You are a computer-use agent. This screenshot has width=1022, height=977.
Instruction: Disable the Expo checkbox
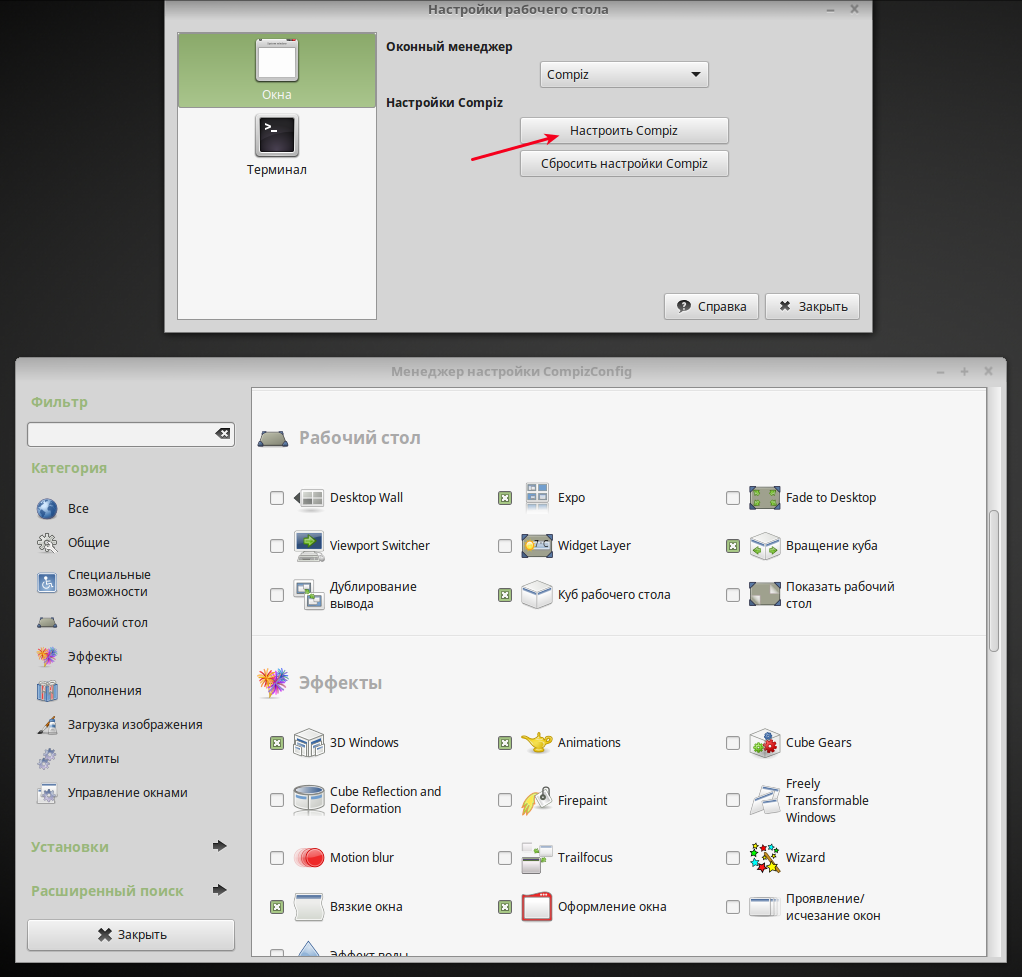505,498
